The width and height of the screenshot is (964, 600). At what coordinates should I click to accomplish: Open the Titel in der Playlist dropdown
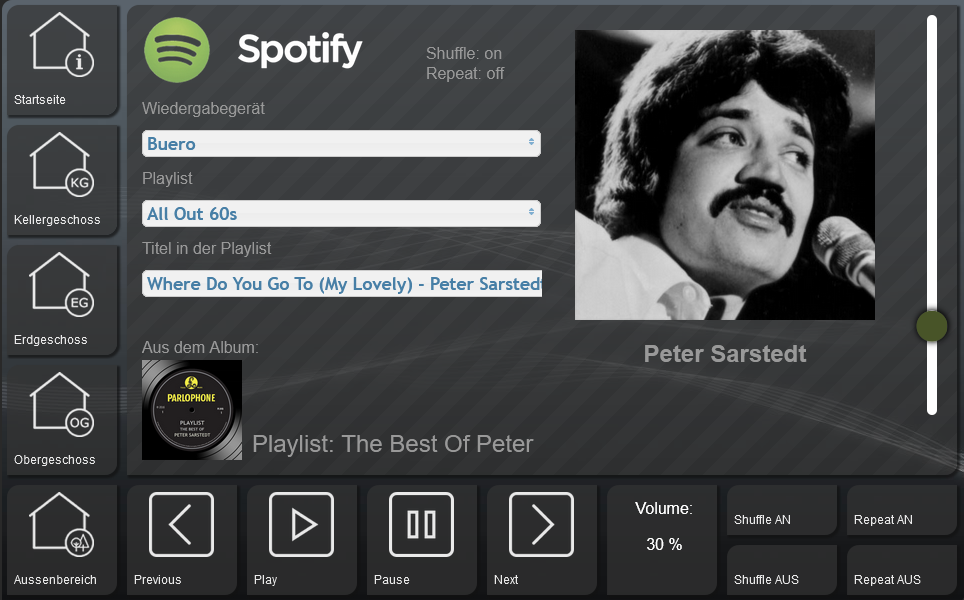(341, 284)
